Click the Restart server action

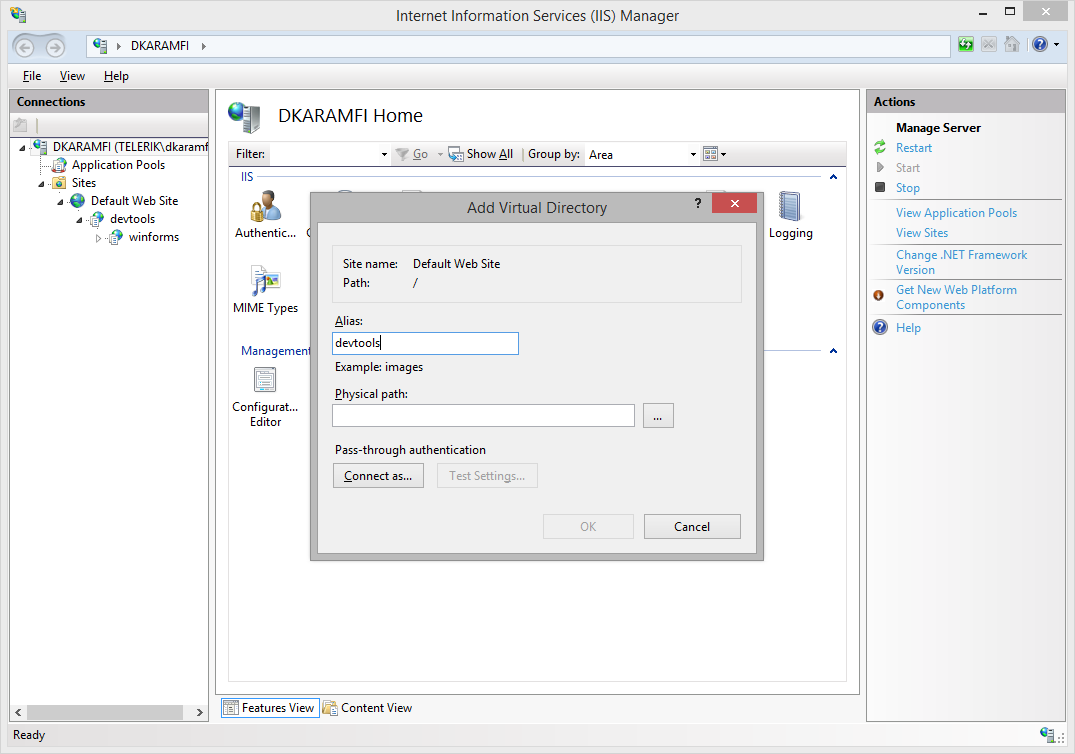click(913, 148)
